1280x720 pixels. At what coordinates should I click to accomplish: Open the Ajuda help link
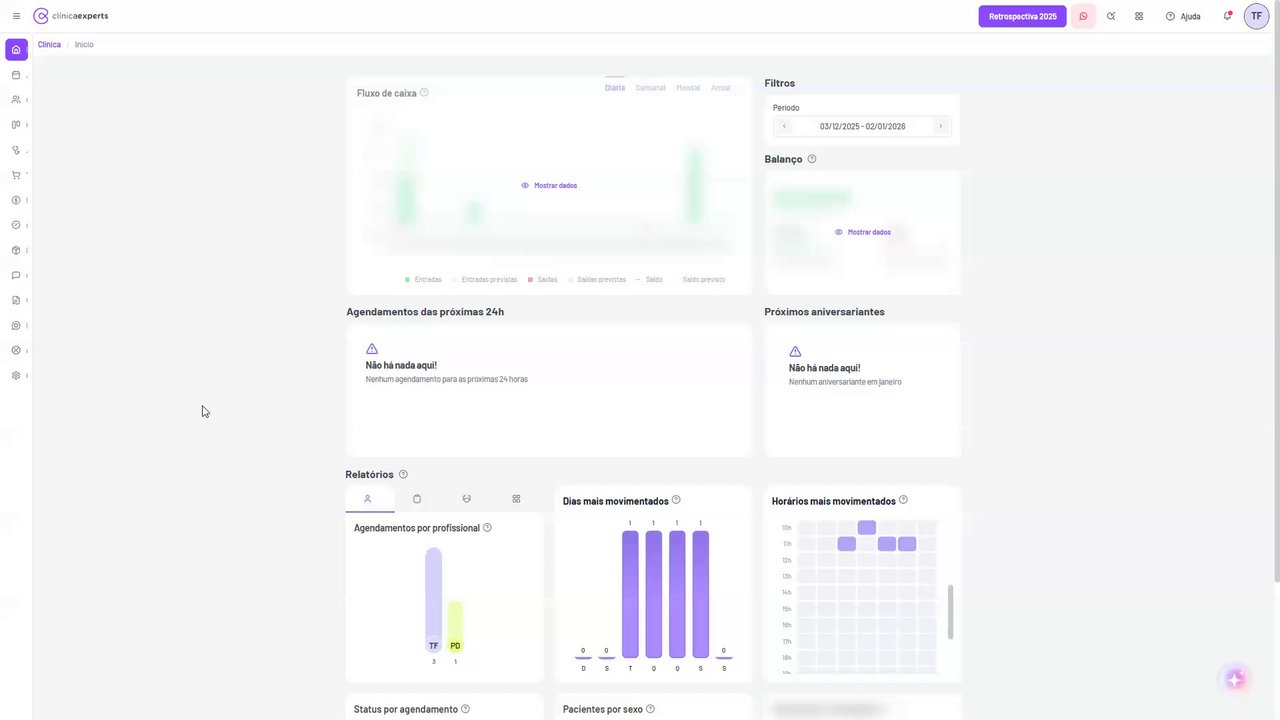click(1183, 16)
